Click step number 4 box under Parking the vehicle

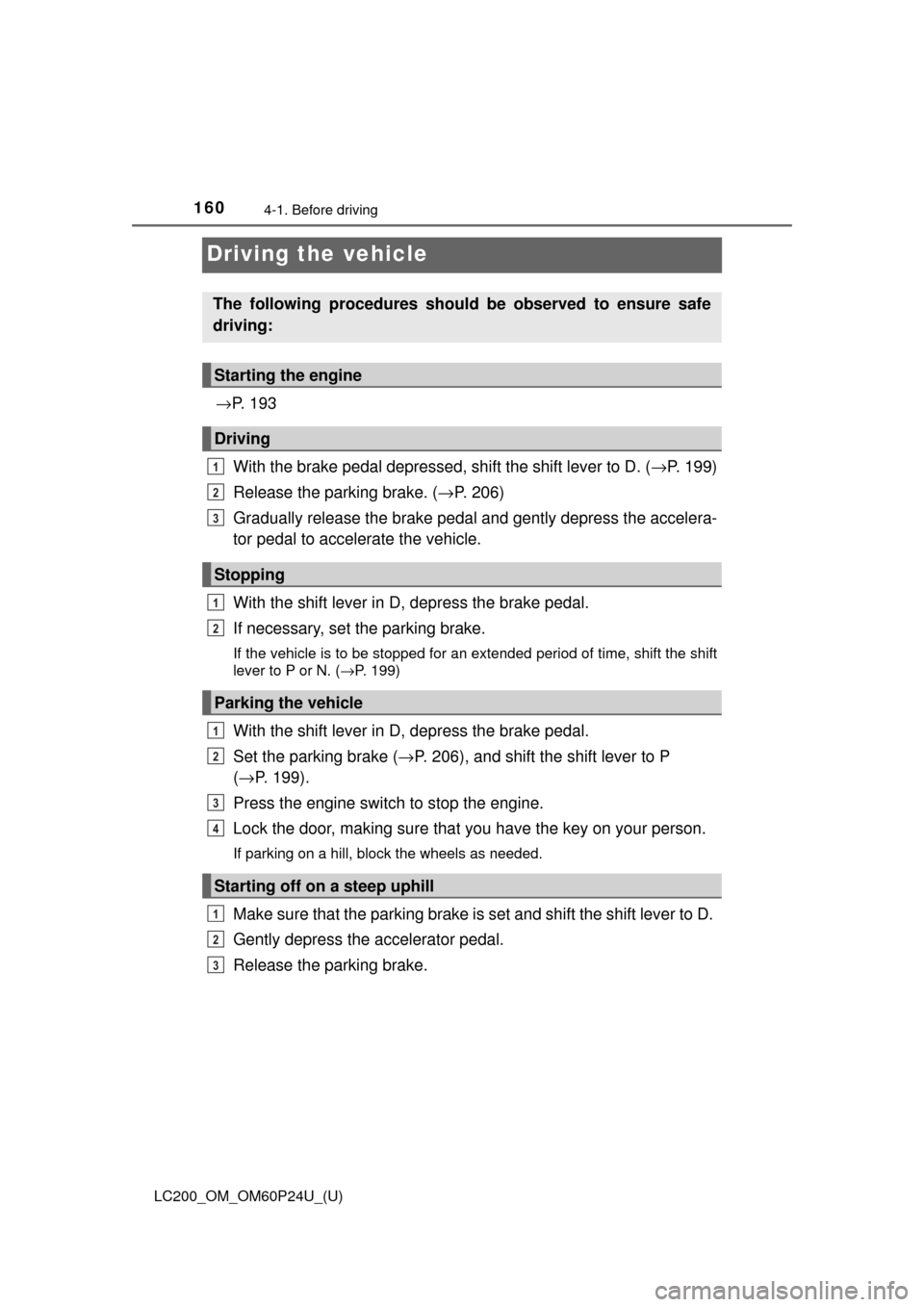click(216, 829)
